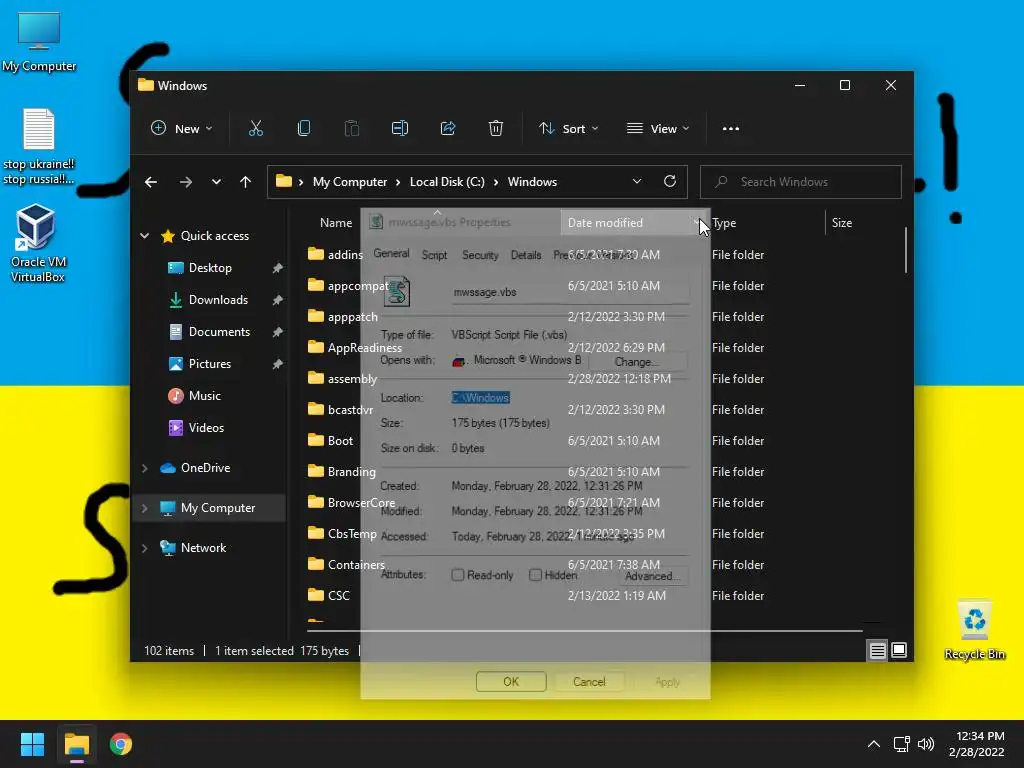Switch to the Security properties tab

click(480, 255)
